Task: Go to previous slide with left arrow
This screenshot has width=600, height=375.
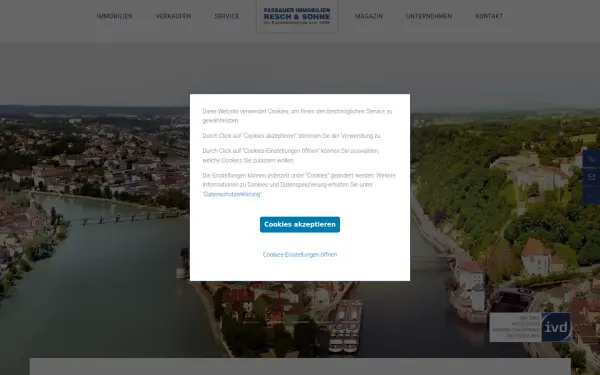Action: (x=31, y=194)
